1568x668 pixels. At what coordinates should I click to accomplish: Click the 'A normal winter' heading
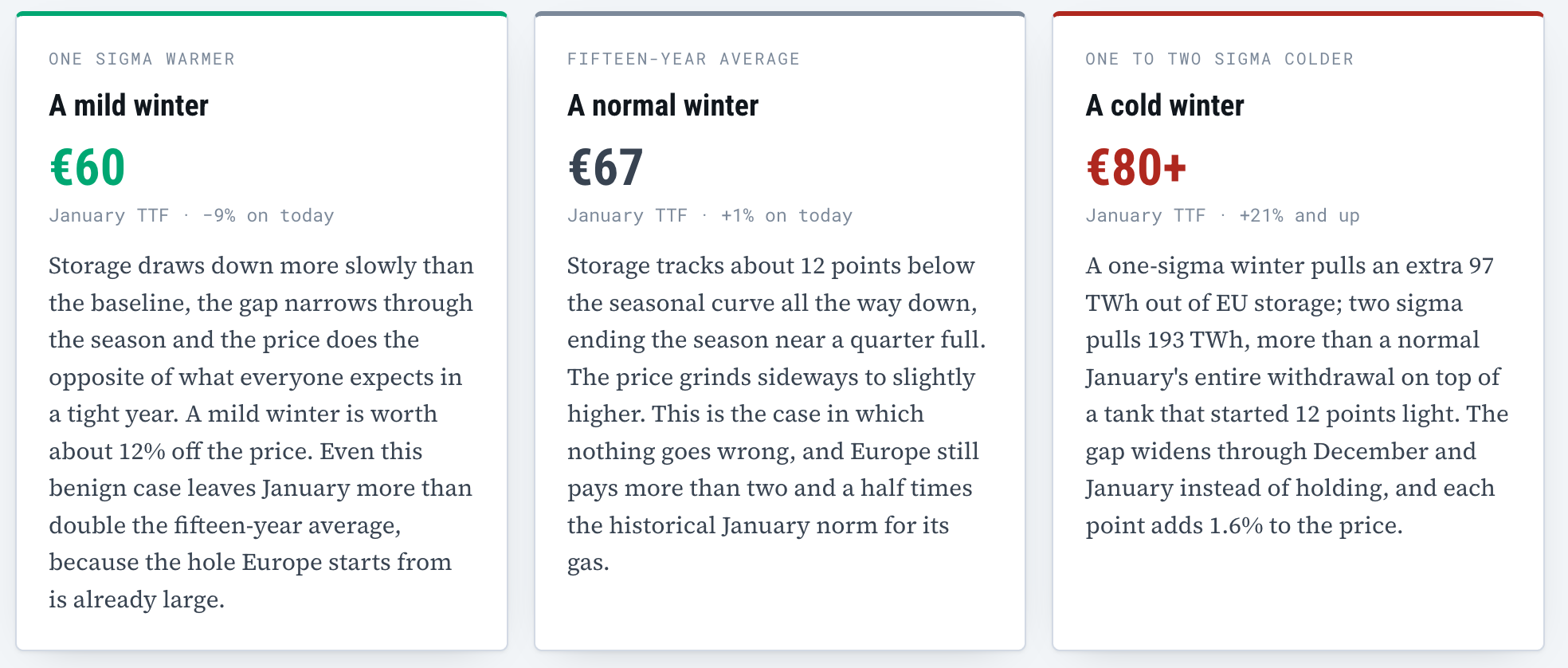click(663, 105)
